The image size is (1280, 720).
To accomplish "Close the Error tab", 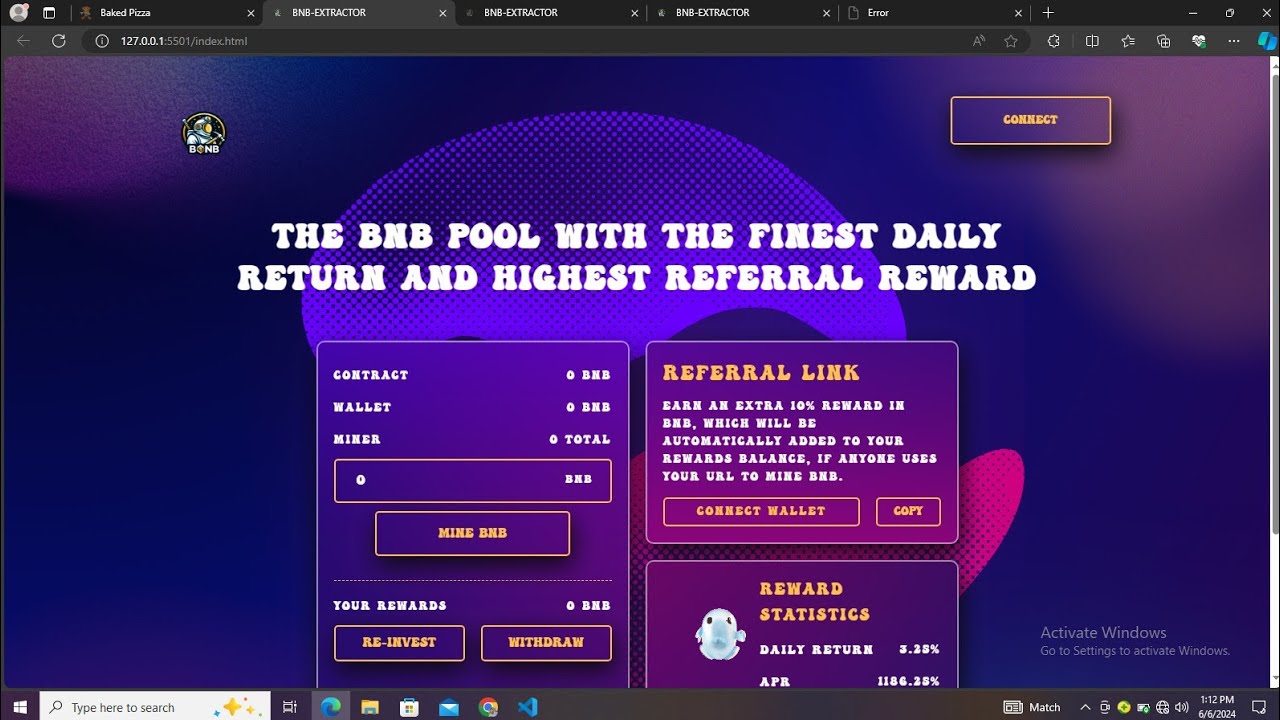I will coord(1018,13).
